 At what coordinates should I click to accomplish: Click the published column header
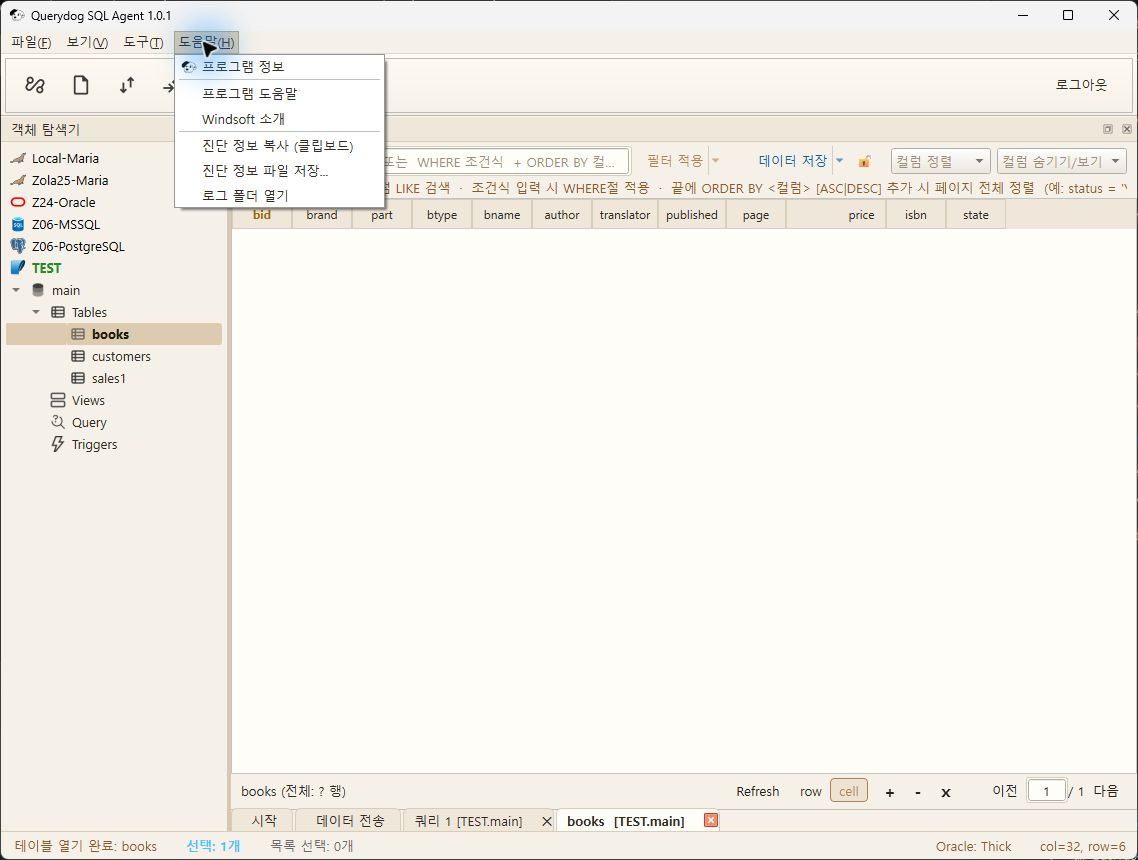coord(692,215)
